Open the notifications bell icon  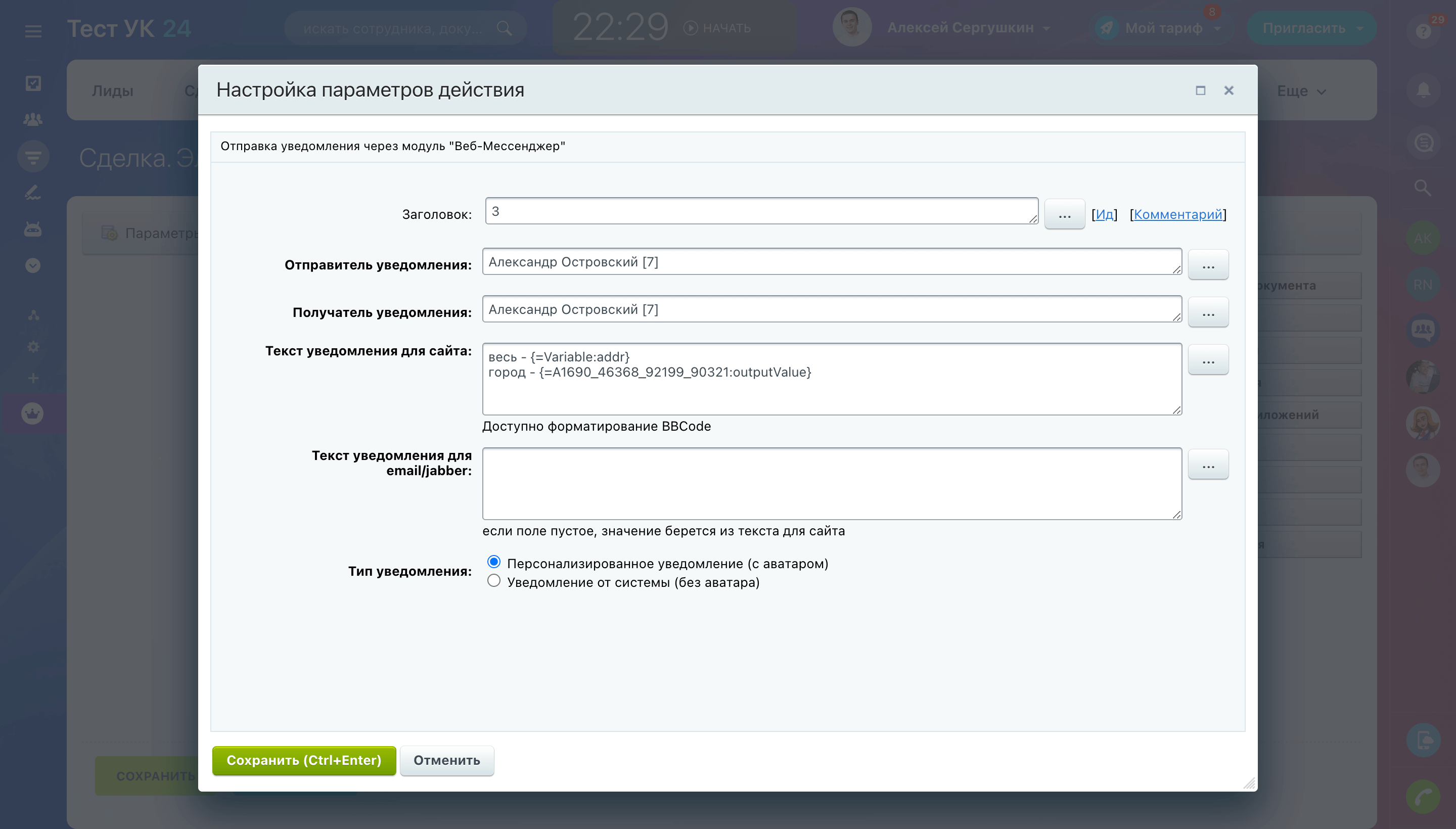click(x=1423, y=91)
